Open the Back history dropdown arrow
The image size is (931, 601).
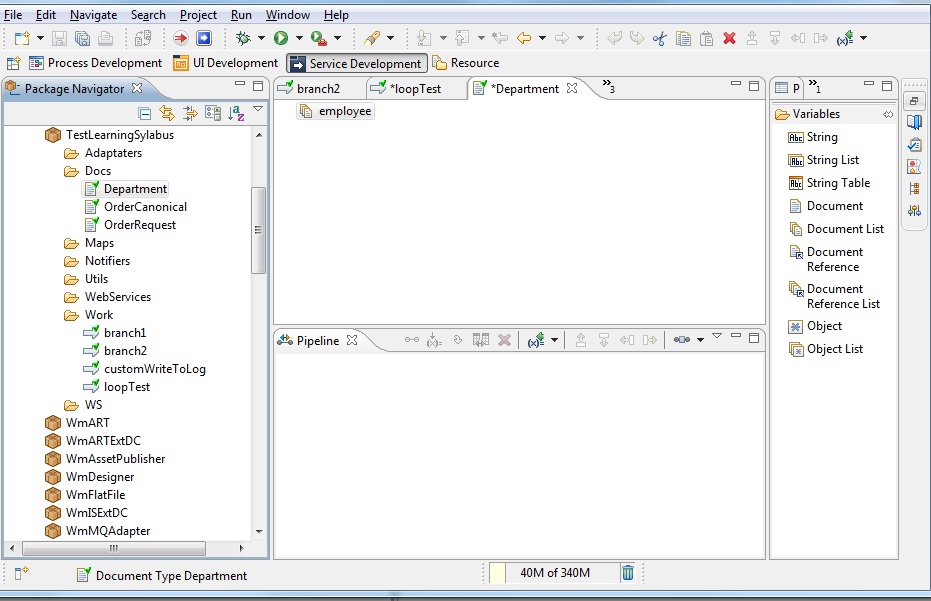click(x=542, y=39)
